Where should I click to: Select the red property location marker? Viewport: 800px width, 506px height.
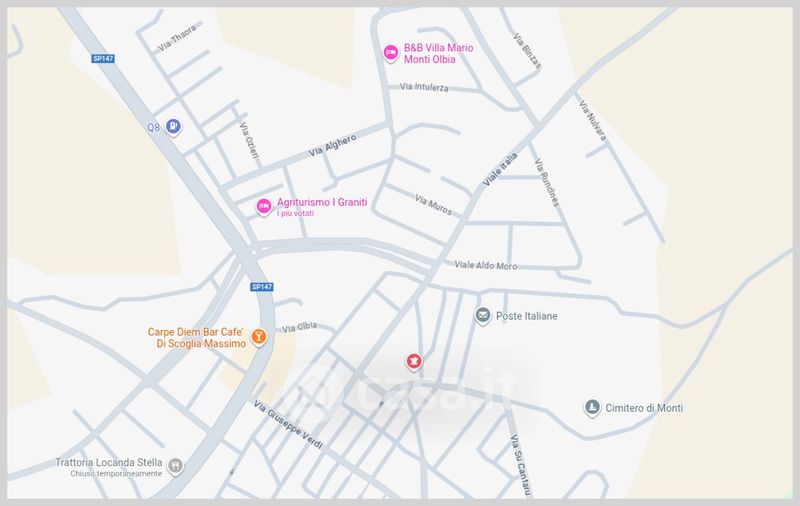(x=414, y=362)
